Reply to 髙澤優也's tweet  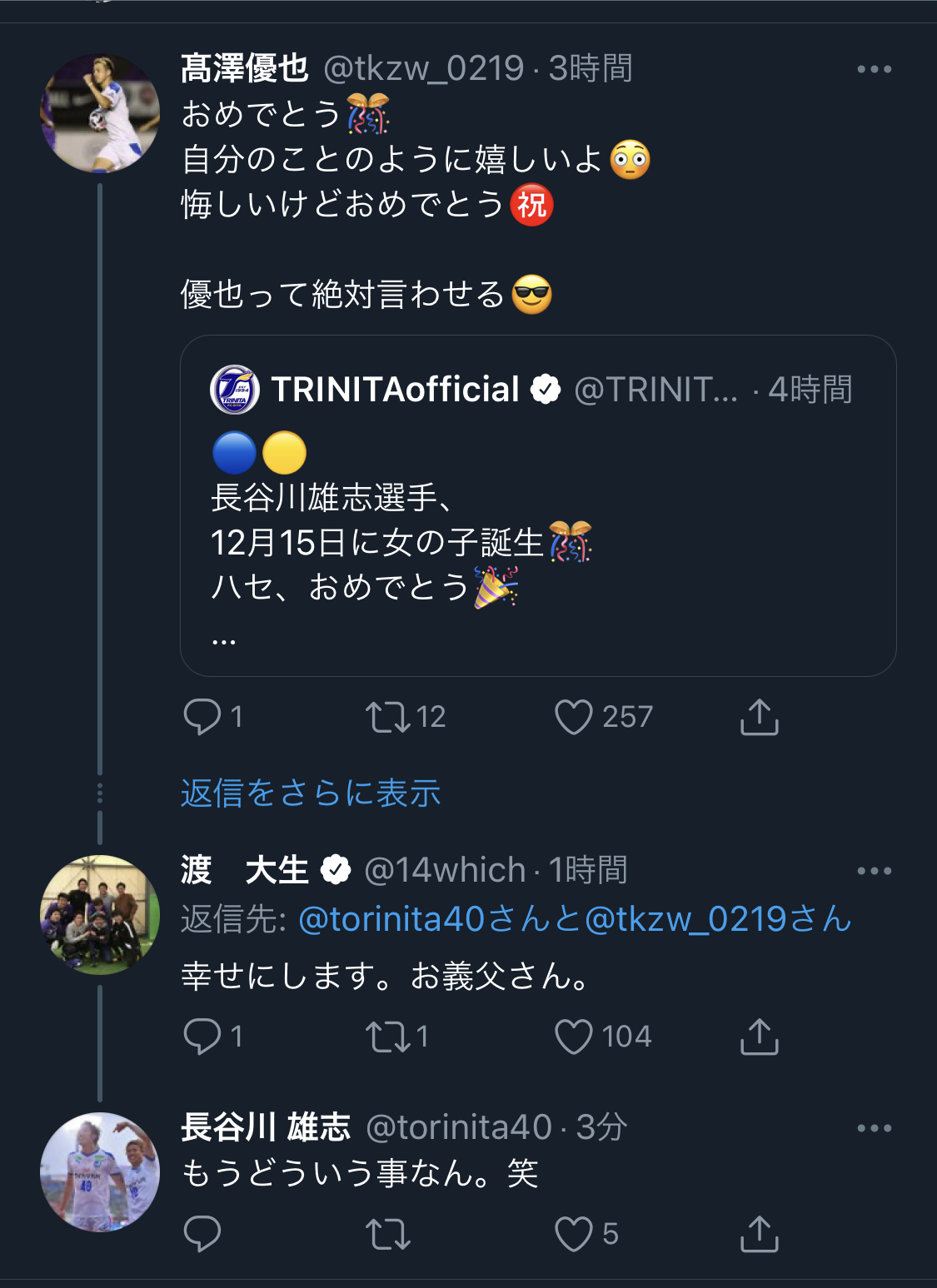tap(202, 717)
